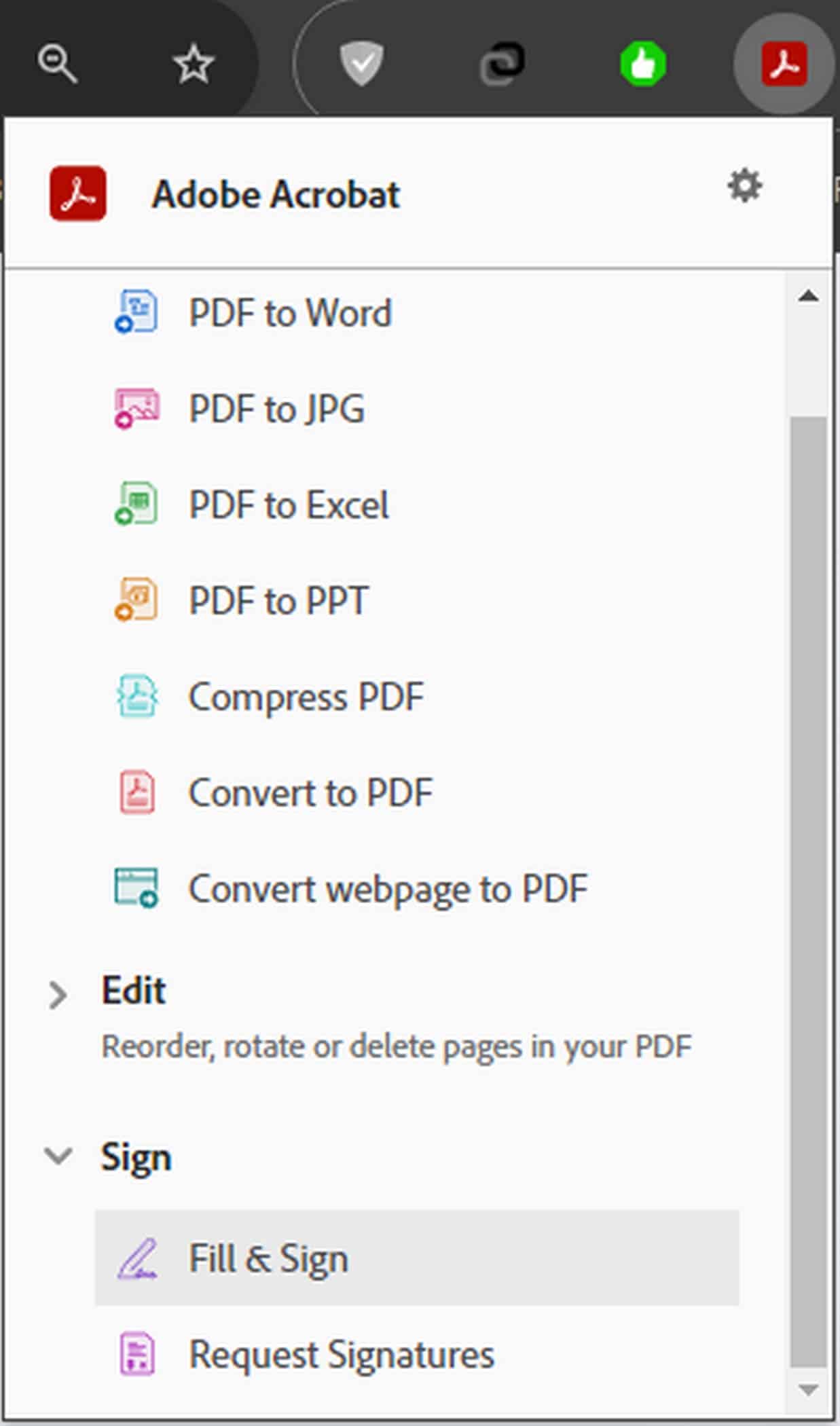The width and height of the screenshot is (840, 1426).
Task: Click the zoom out magnifier icon
Action: coord(57,64)
